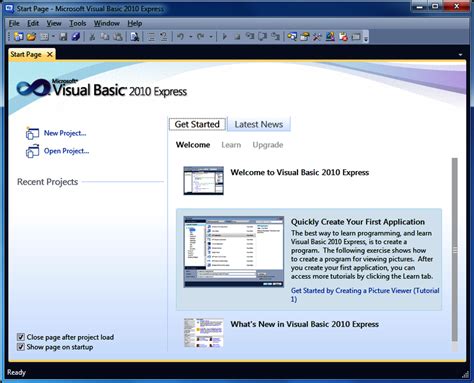Click the Open File folder icon

(32, 36)
